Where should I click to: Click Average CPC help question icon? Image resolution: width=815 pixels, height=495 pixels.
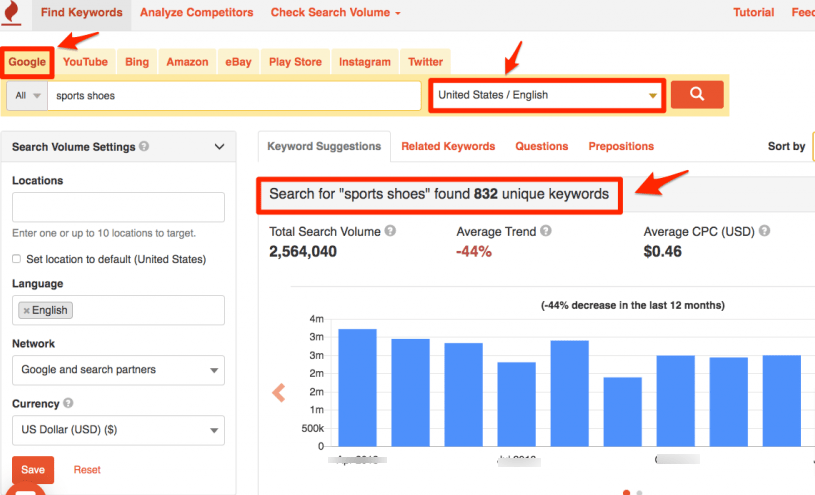coord(764,231)
